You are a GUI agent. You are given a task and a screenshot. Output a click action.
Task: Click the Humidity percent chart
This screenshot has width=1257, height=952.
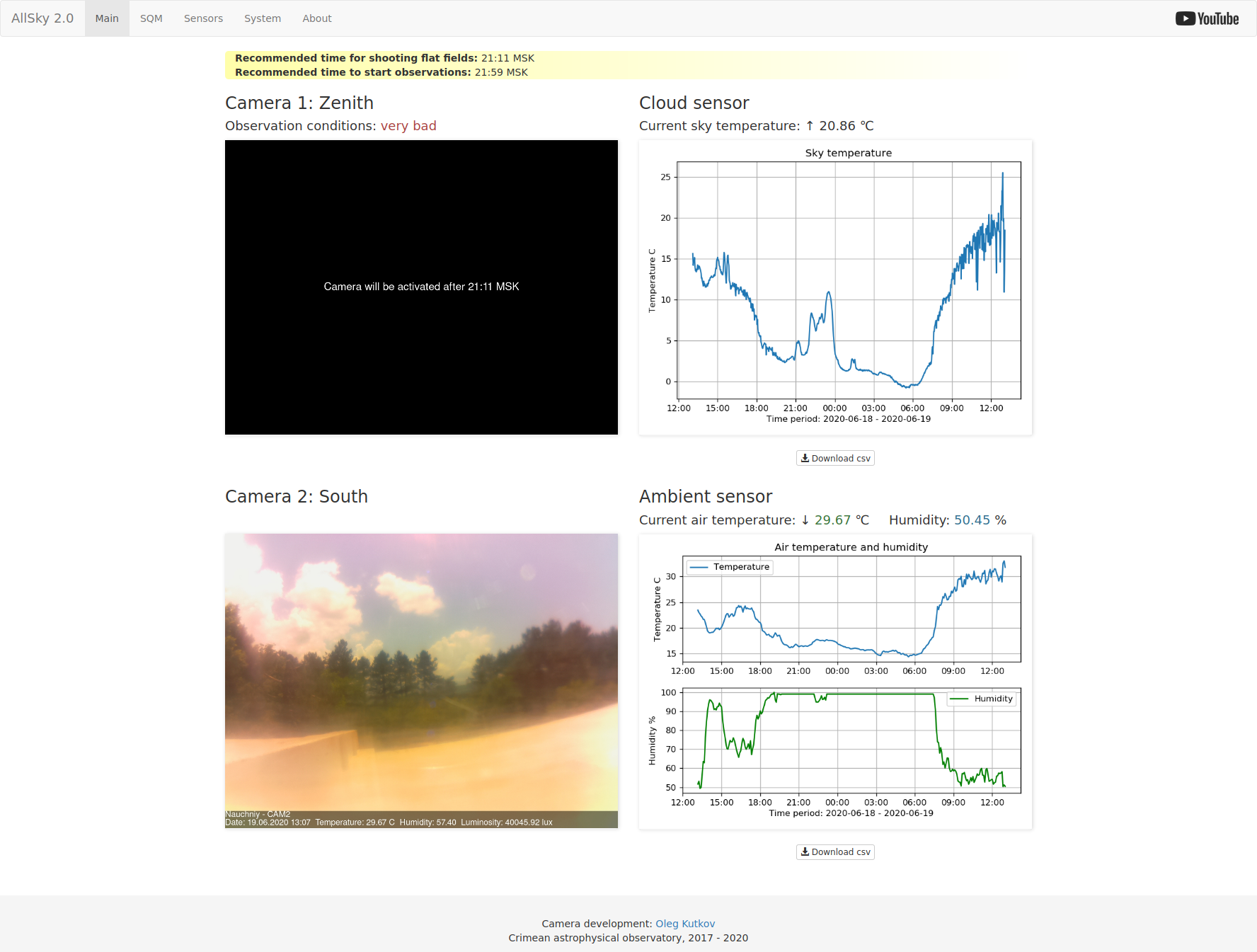851,740
